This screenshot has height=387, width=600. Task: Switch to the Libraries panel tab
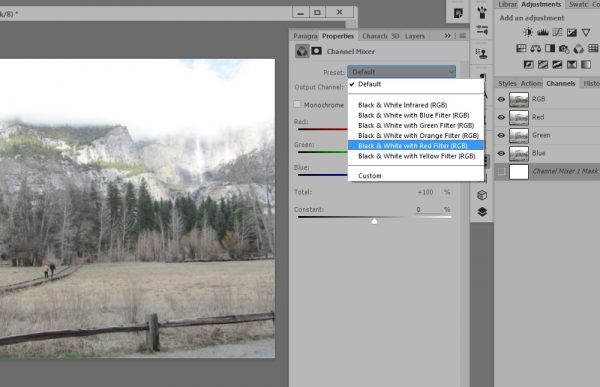click(x=507, y=5)
